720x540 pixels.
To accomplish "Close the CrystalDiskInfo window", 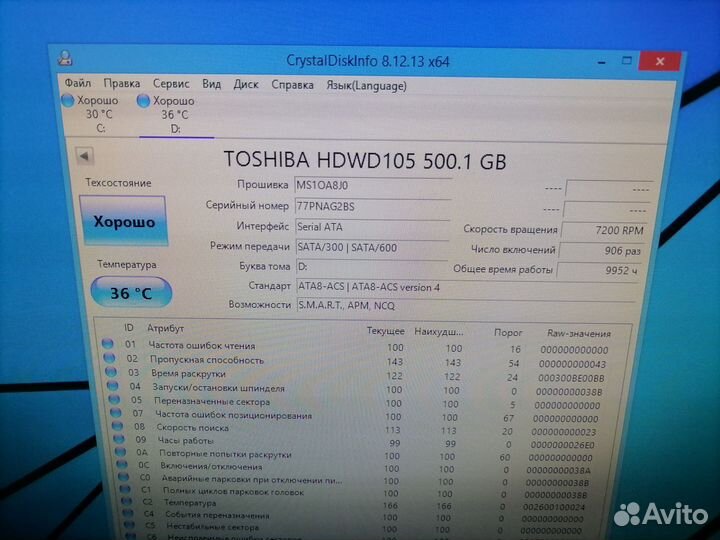I will [660, 61].
